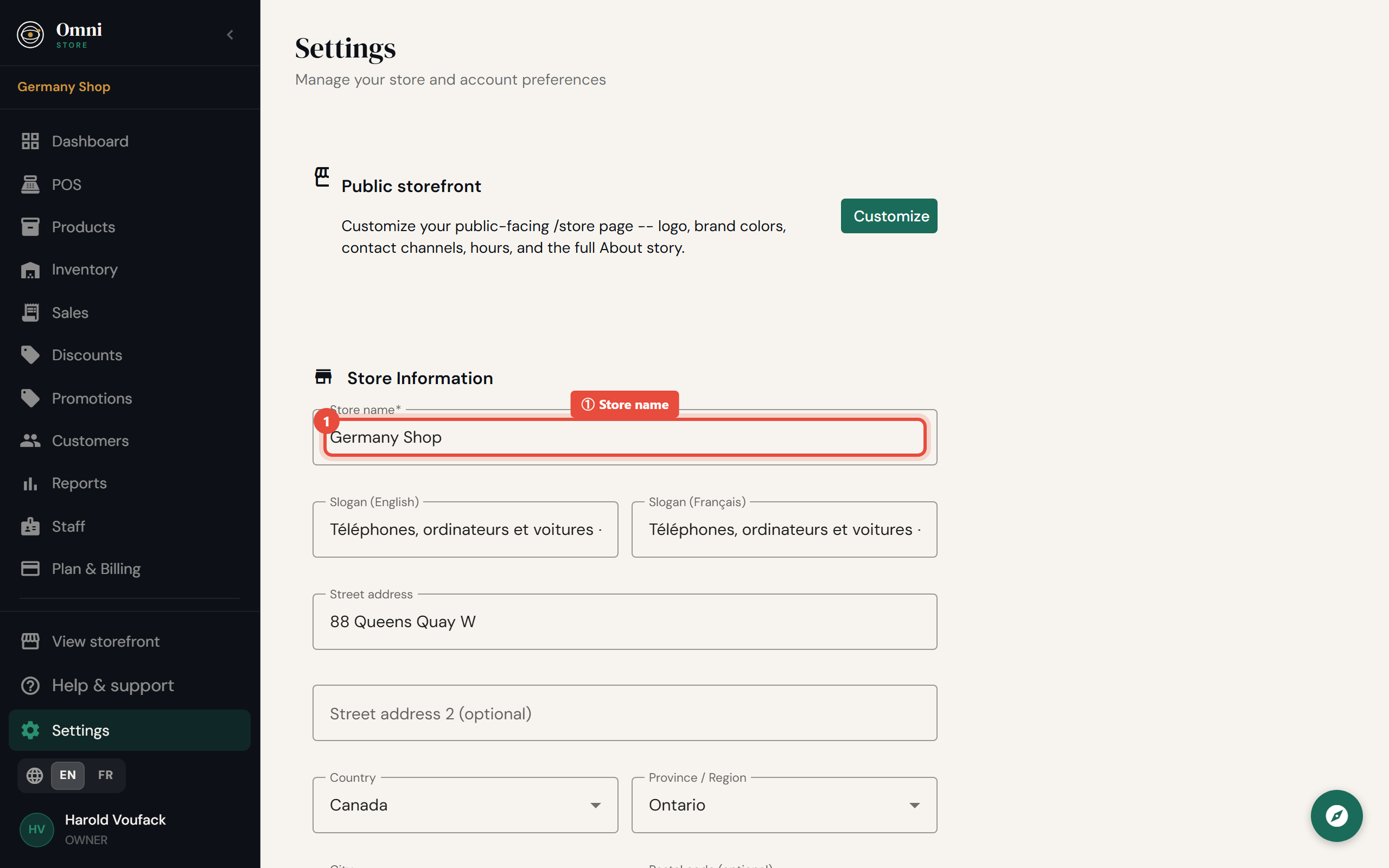Click the HV user avatar
Image resolution: width=1389 pixels, height=868 pixels.
(x=37, y=829)
